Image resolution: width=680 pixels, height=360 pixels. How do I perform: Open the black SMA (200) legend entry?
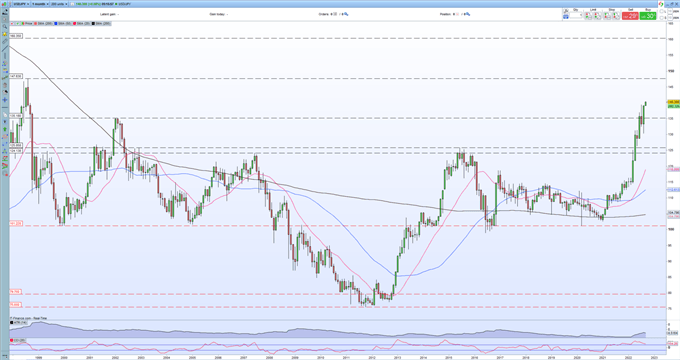[x=101, y=23]
